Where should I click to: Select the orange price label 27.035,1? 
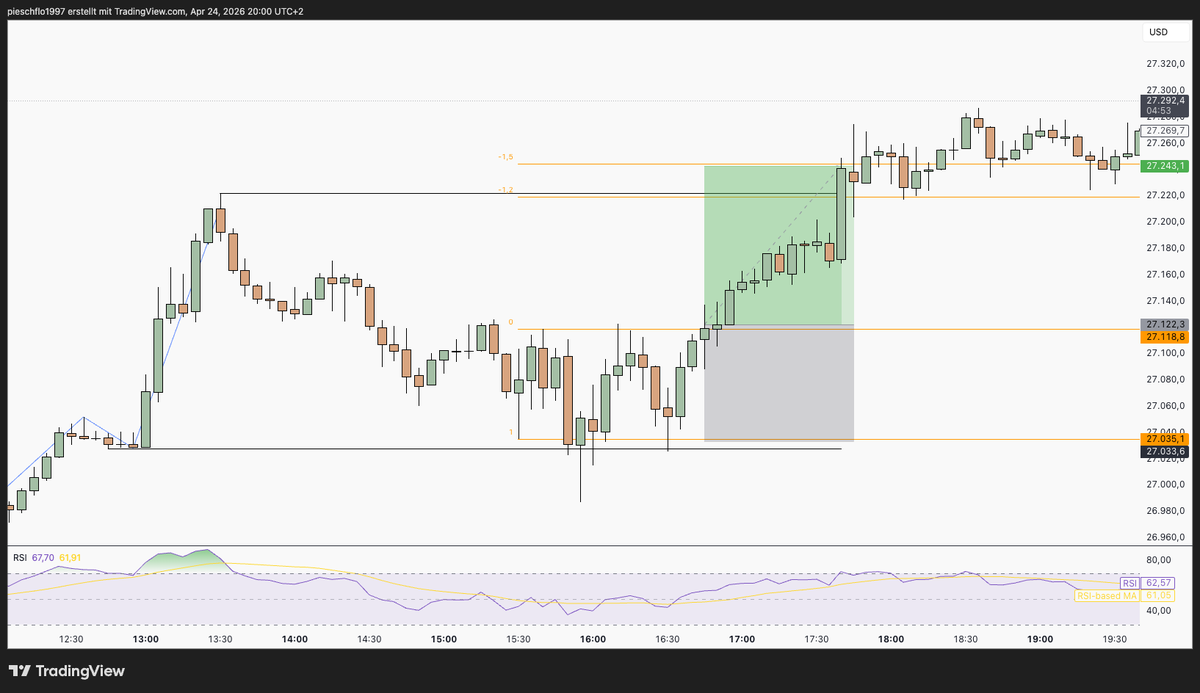pyautogui.click(x=1164, y=438)
